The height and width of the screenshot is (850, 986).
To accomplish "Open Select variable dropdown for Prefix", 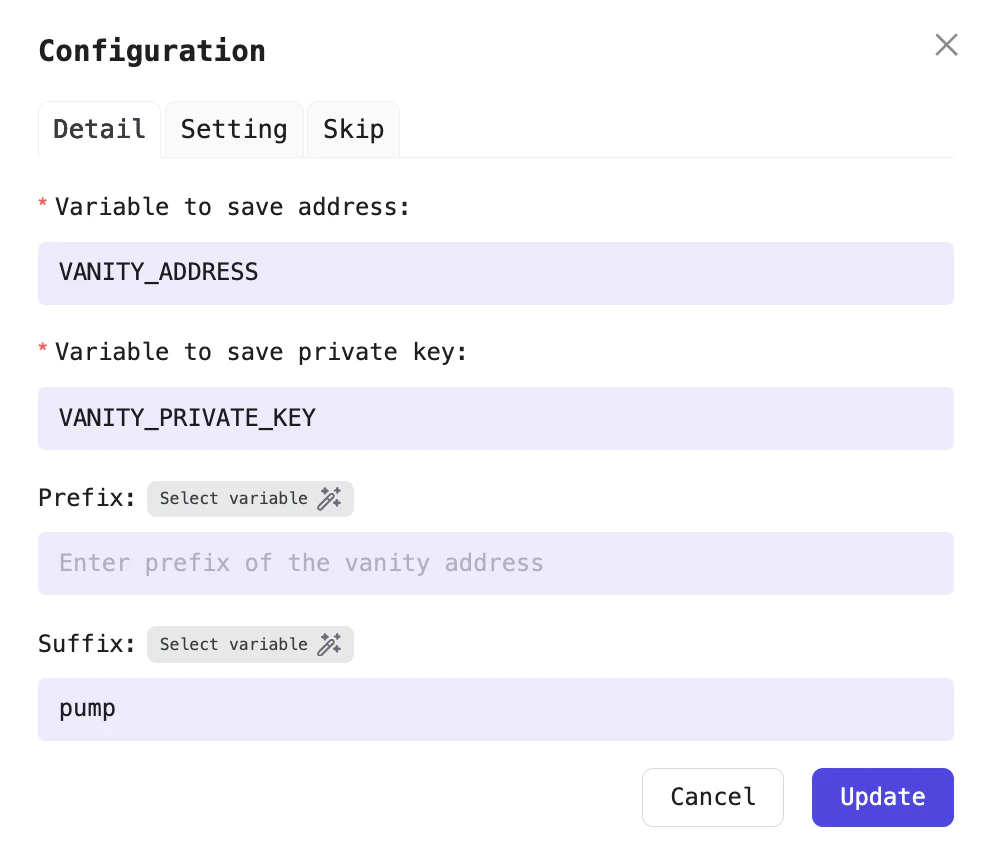I will [x=250, y=498].
